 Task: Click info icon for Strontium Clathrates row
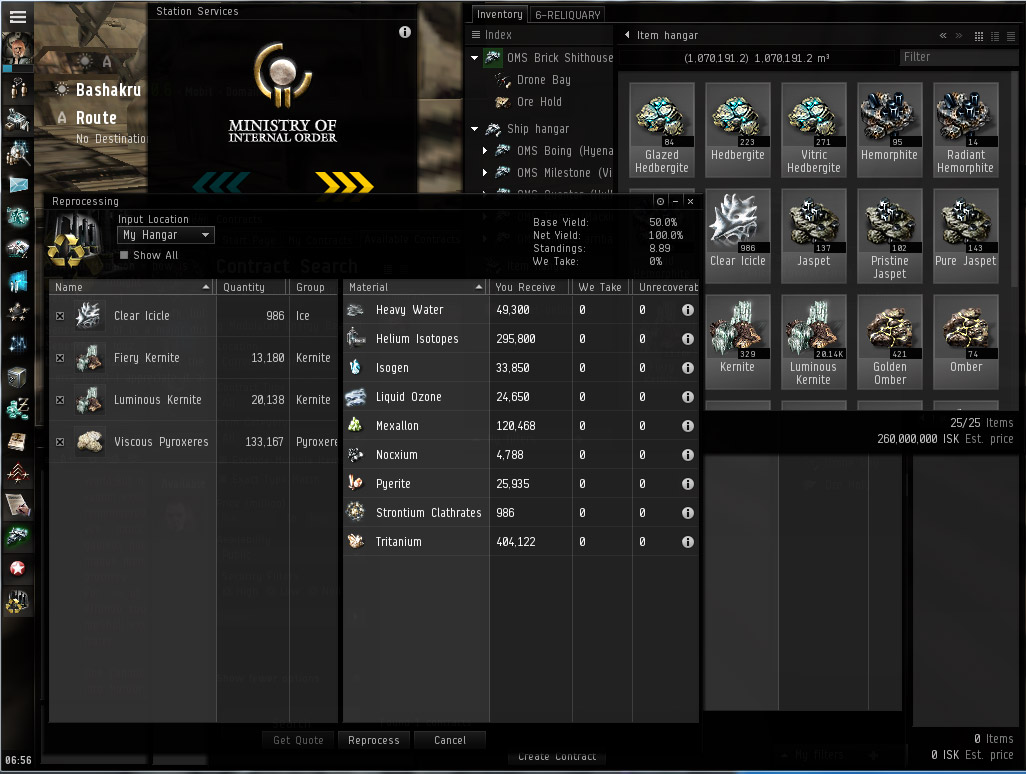[x=688, y=513]
